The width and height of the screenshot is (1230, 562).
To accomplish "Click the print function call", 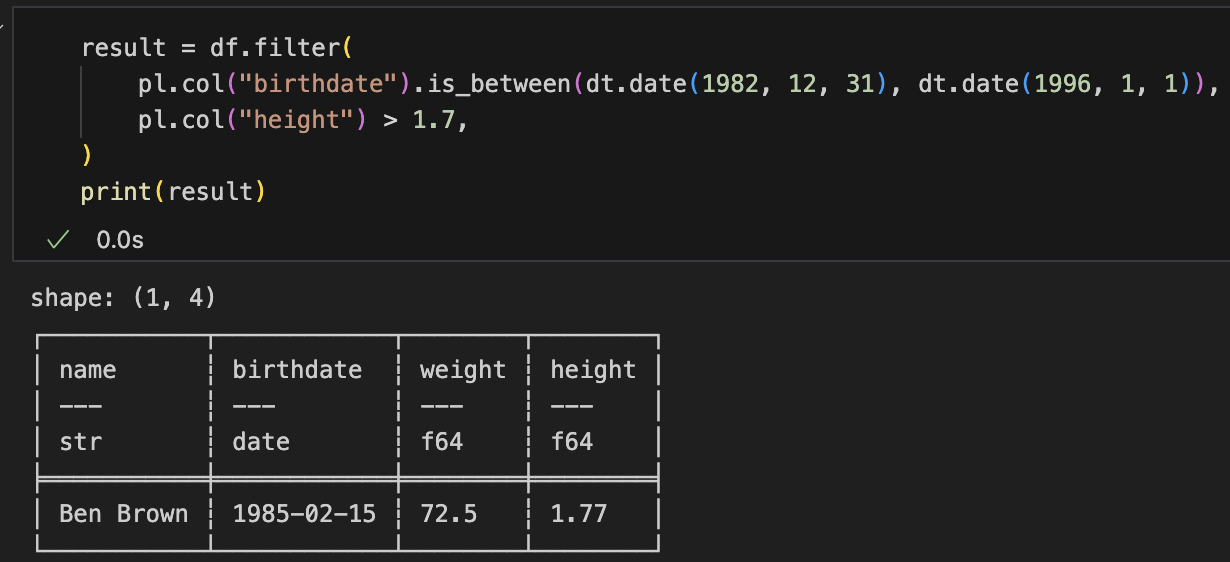I will [116, 191].
